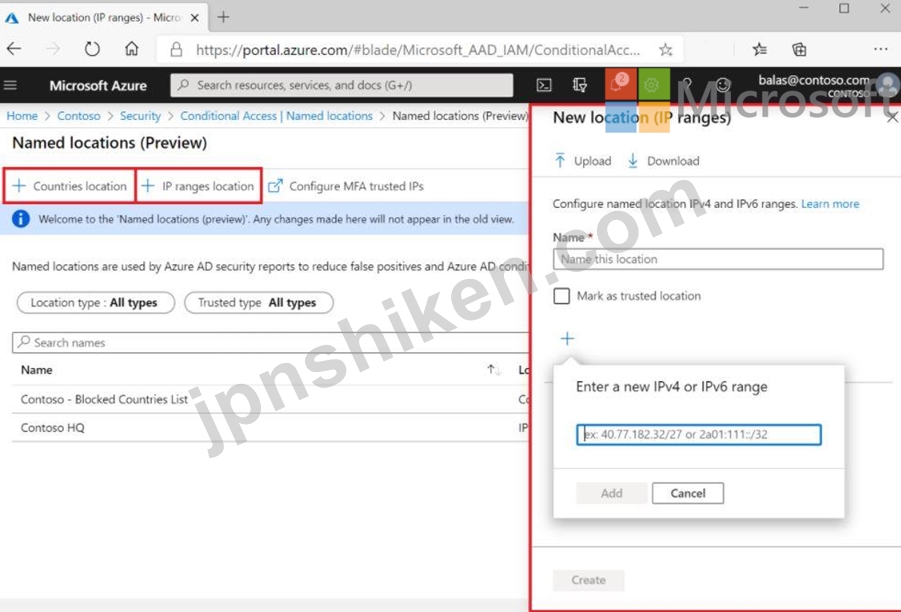Open browser favorites list

[x=760, y=50]
